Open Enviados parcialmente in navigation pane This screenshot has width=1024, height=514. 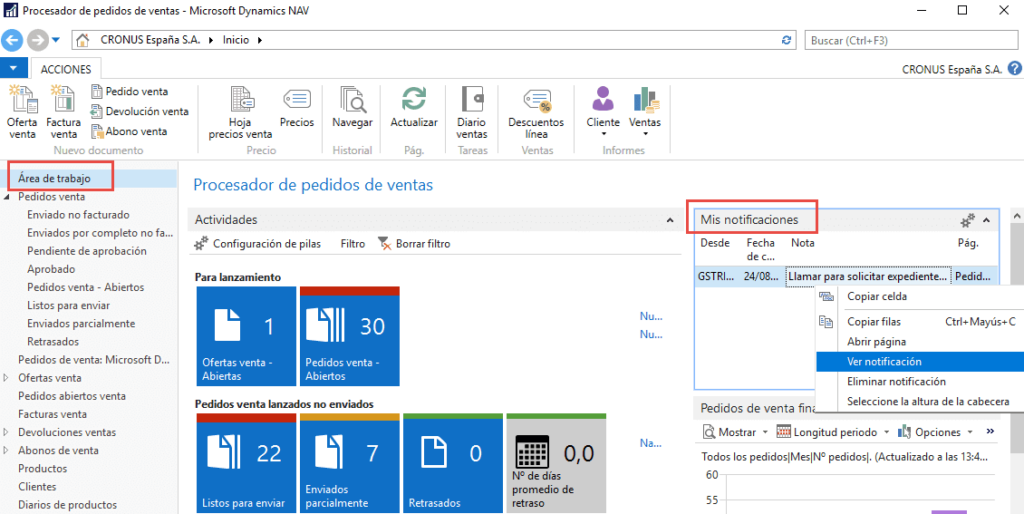tap(81, 323)
